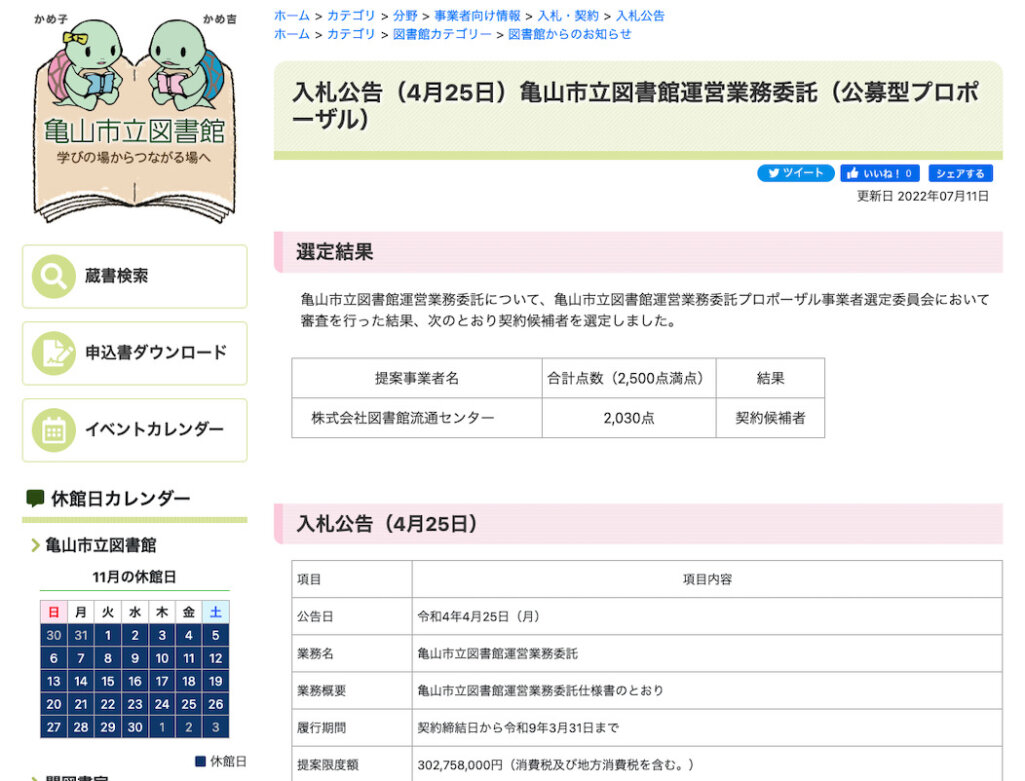This screenshot has height=781, width=1025.
Task: Open the 図書館カテゴリー breadcrumb link
Action: [x=442, y=34]
